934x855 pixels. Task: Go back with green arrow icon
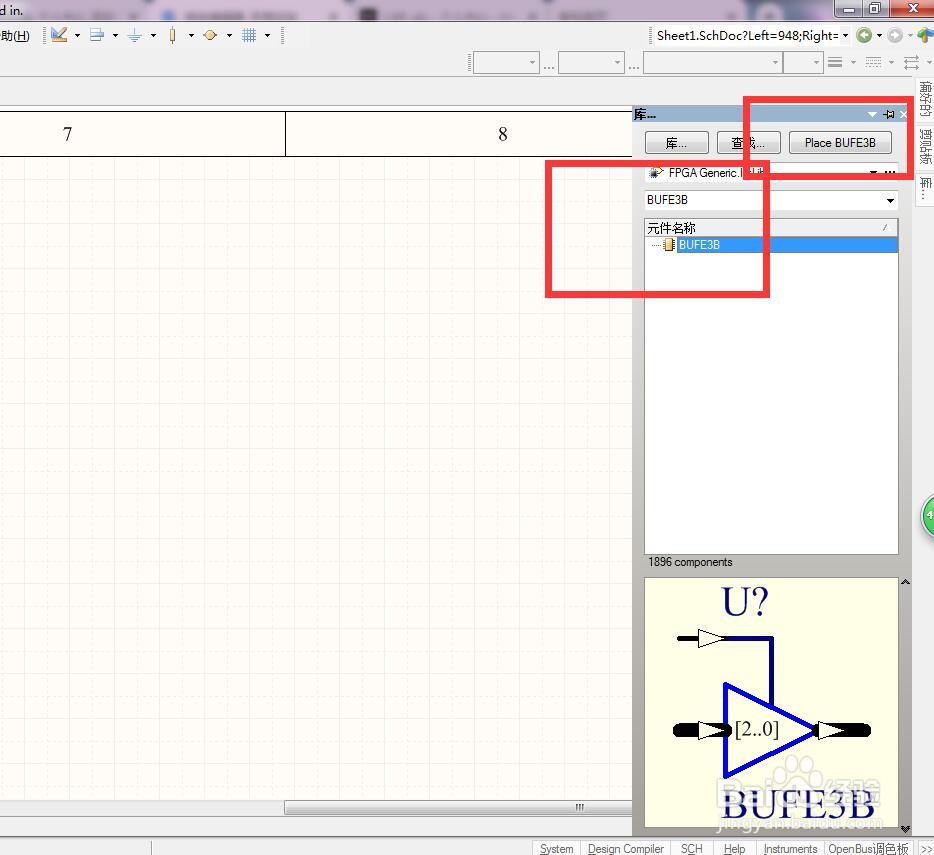point(864,36)
